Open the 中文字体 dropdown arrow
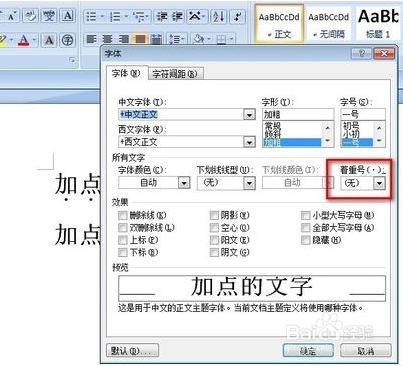The height and width of the screenshot is (366, 403). point(249,115)
